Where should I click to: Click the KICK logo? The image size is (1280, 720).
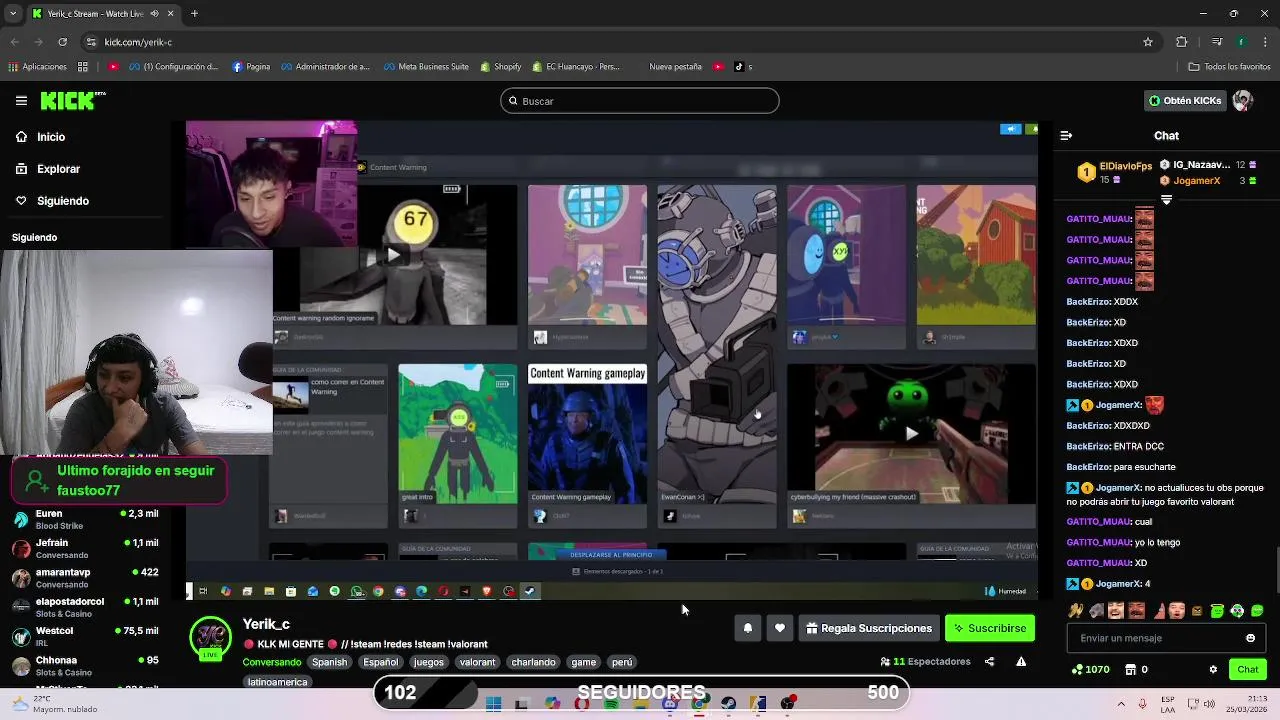coord(73,100)
